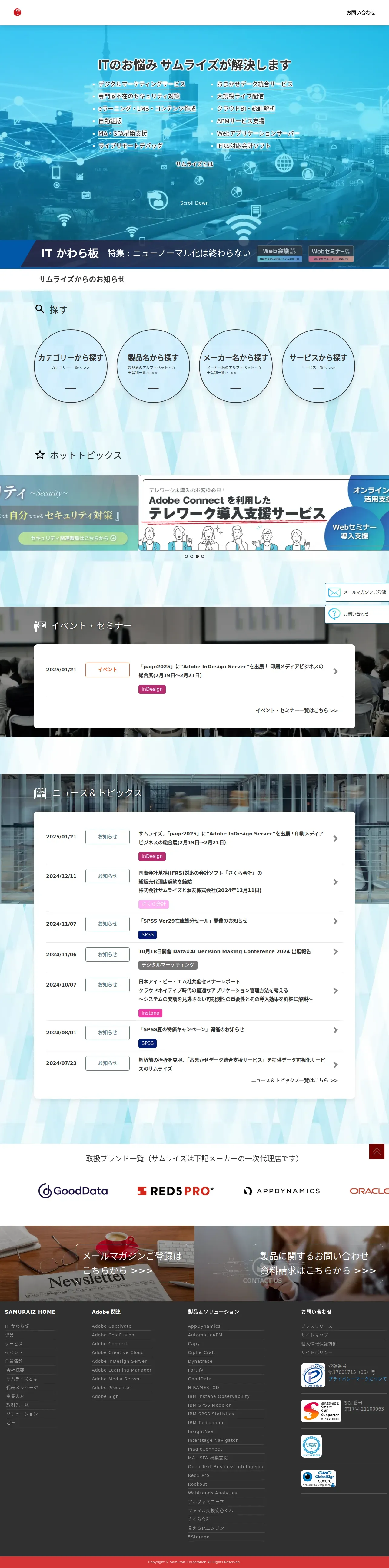The height and width of the screenshot is (1568, 389).
Task: Click the Oracle brand logo
Action: (369, 1191)
